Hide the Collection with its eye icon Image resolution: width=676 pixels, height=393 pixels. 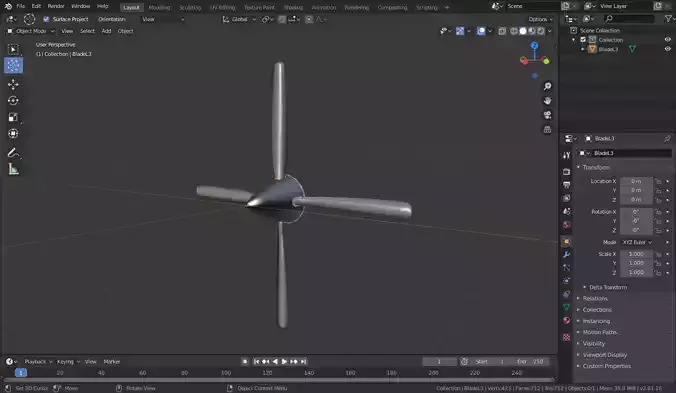coord(667,40)
